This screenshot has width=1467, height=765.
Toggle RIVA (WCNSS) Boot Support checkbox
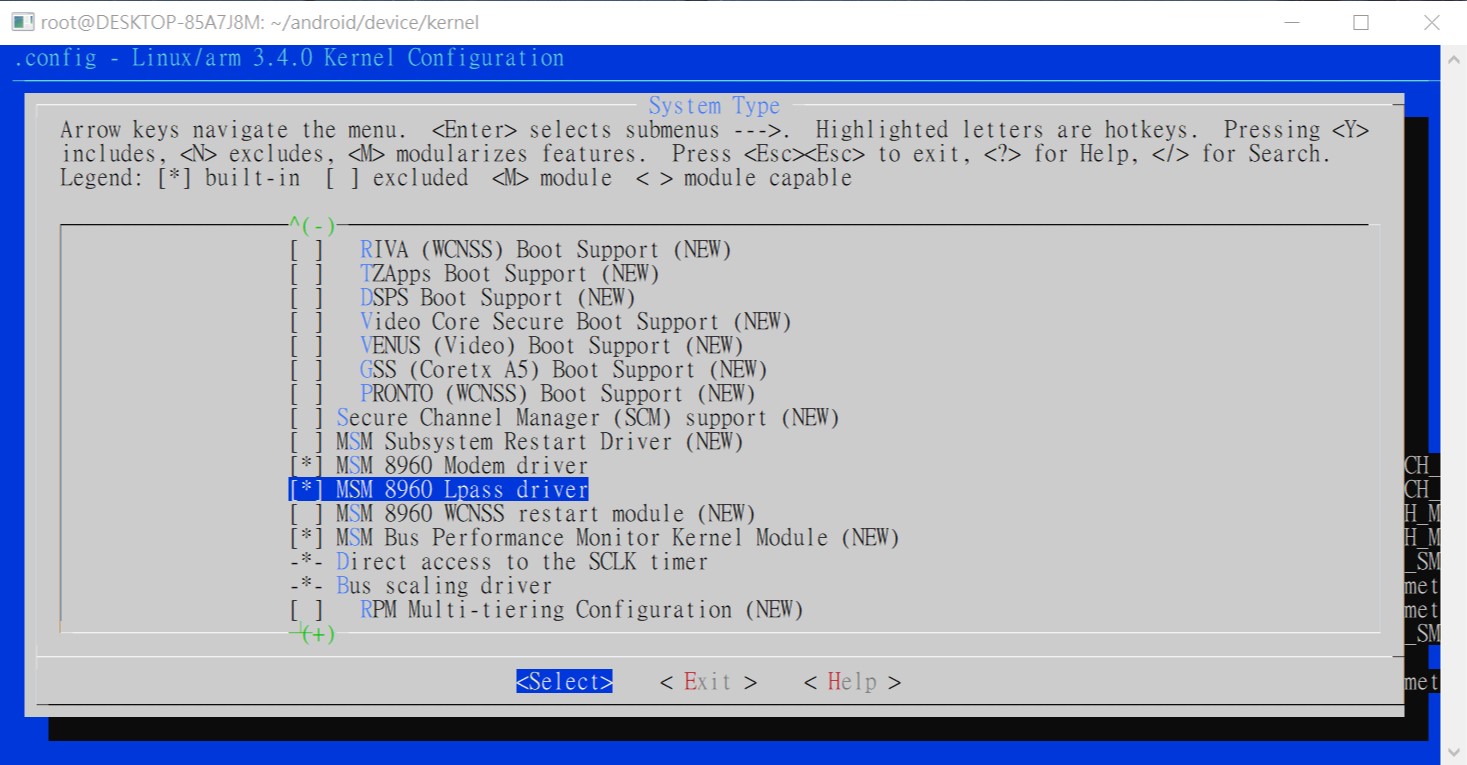307,250
